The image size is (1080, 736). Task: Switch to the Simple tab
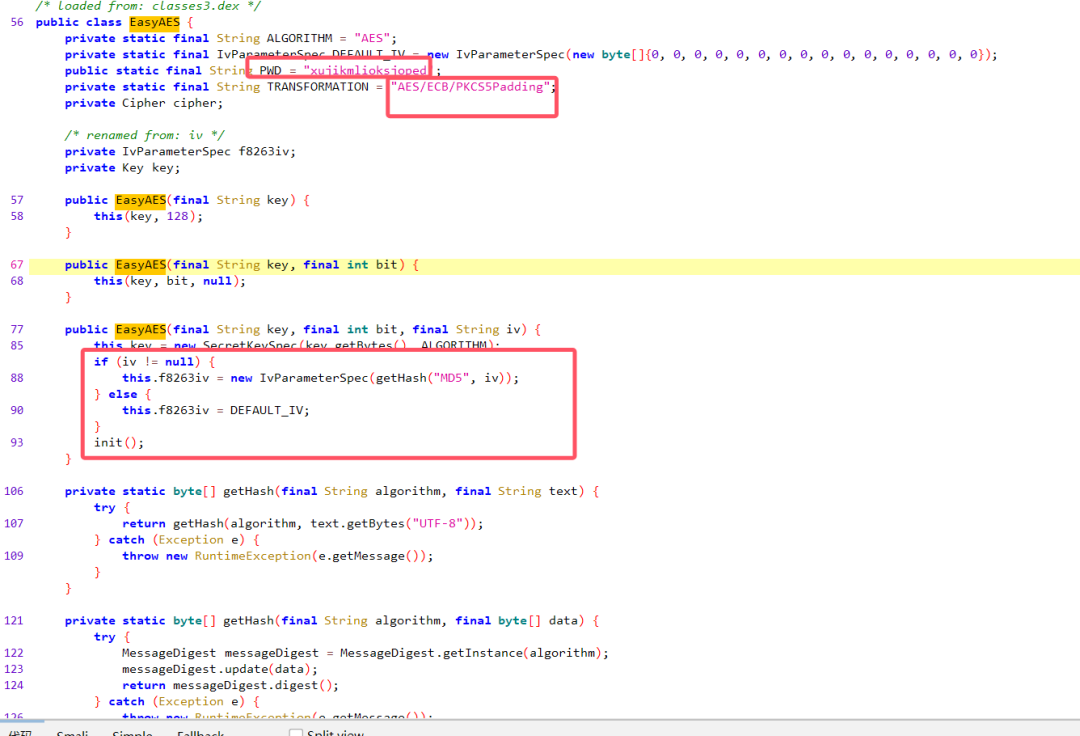pos(132,733)
